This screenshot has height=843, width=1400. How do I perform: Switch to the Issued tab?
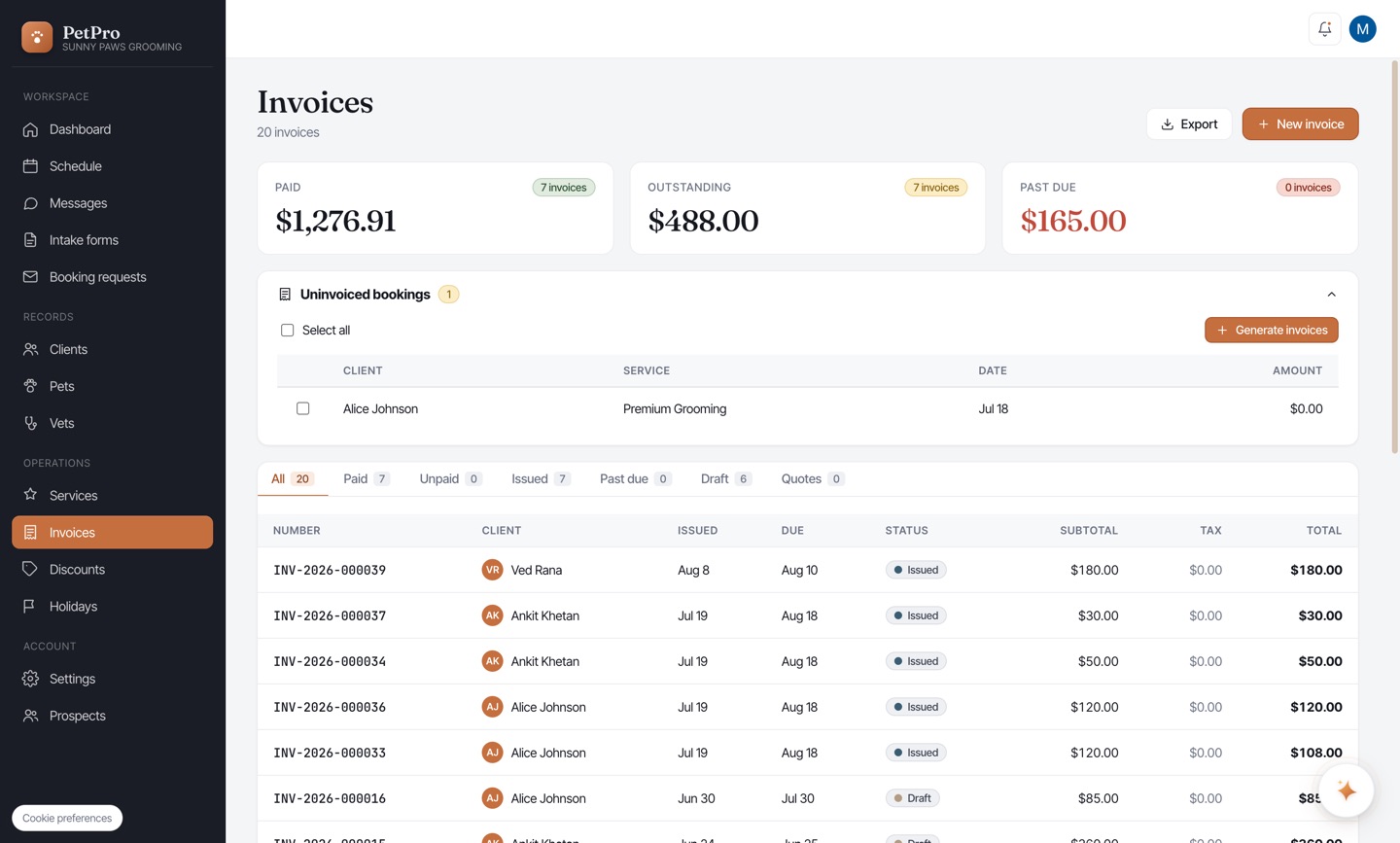pyautogui.click(x=541, y=478)
